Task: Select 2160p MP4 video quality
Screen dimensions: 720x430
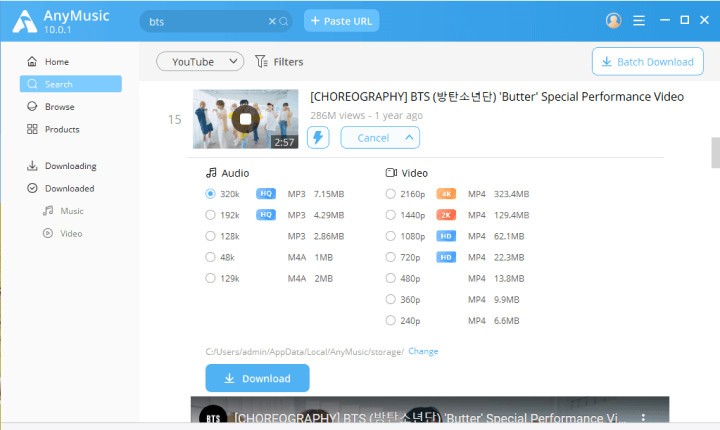Action: tap(390, 194)
